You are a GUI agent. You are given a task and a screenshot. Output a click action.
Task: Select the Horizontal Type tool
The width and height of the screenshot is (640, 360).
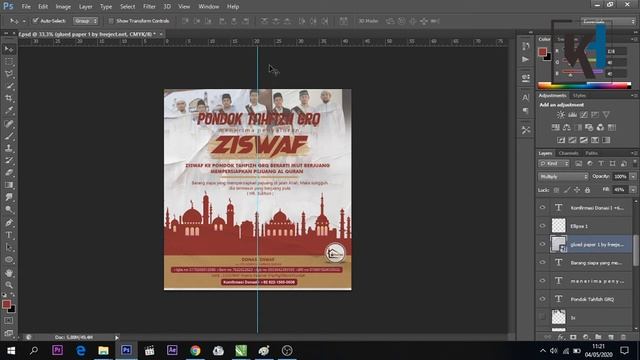tap(9, 235)
